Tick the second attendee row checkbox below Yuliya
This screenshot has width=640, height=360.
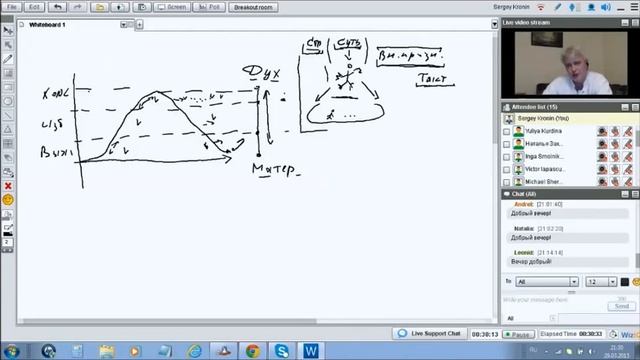507,144
